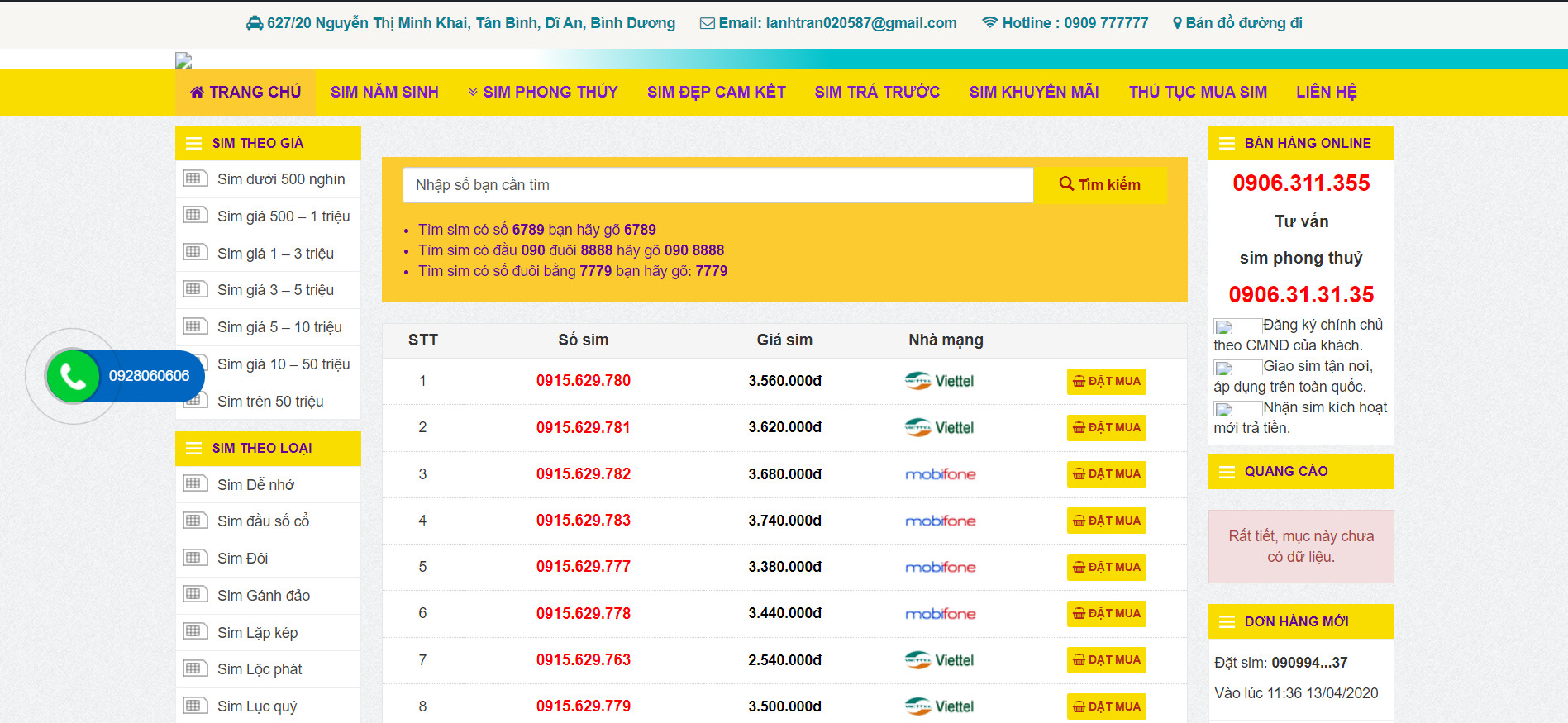Click phone number 0906.311.355
The width and height of the screenshot is (1568, 723).
point(1301,183)
